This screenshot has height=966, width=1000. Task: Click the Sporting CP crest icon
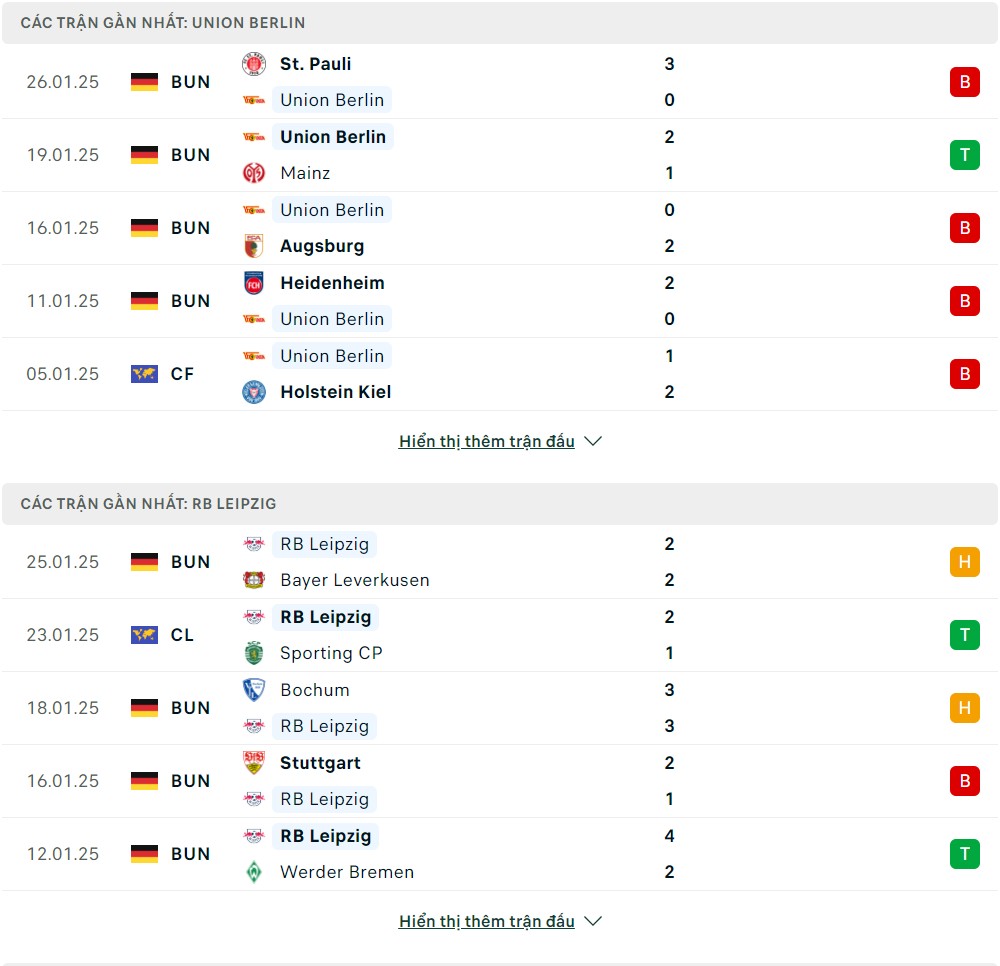pyautogui.click(x=254, y=653)
